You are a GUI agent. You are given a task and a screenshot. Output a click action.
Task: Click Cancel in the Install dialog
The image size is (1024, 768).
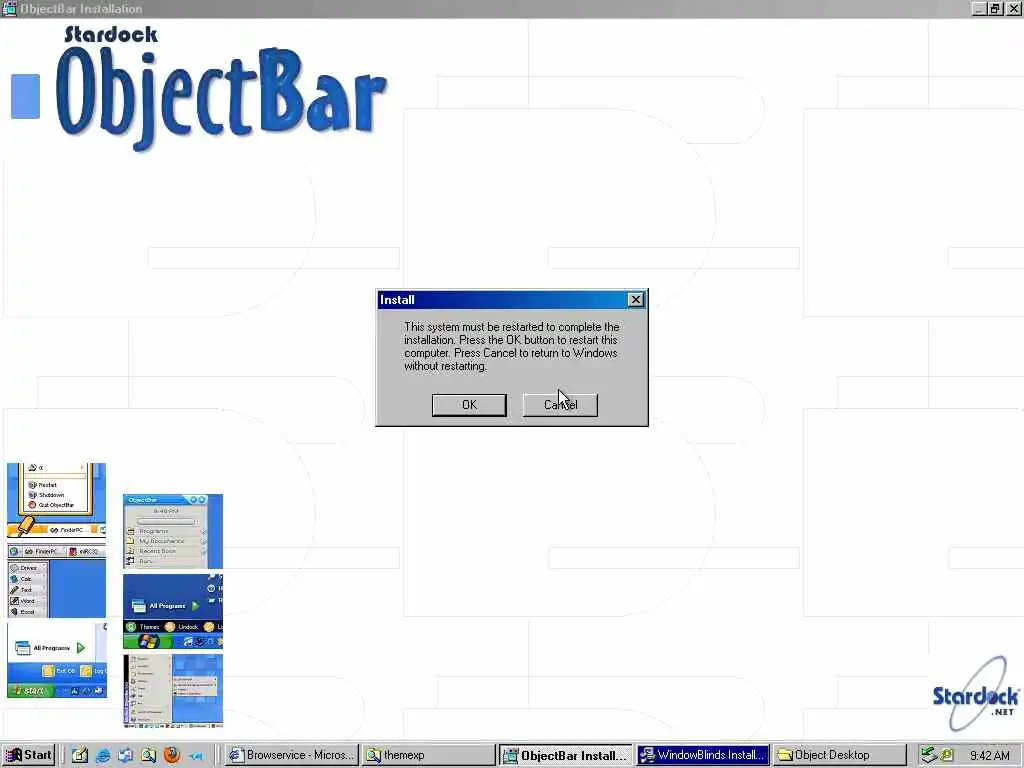pyautogui.click(x=560, y=405)
